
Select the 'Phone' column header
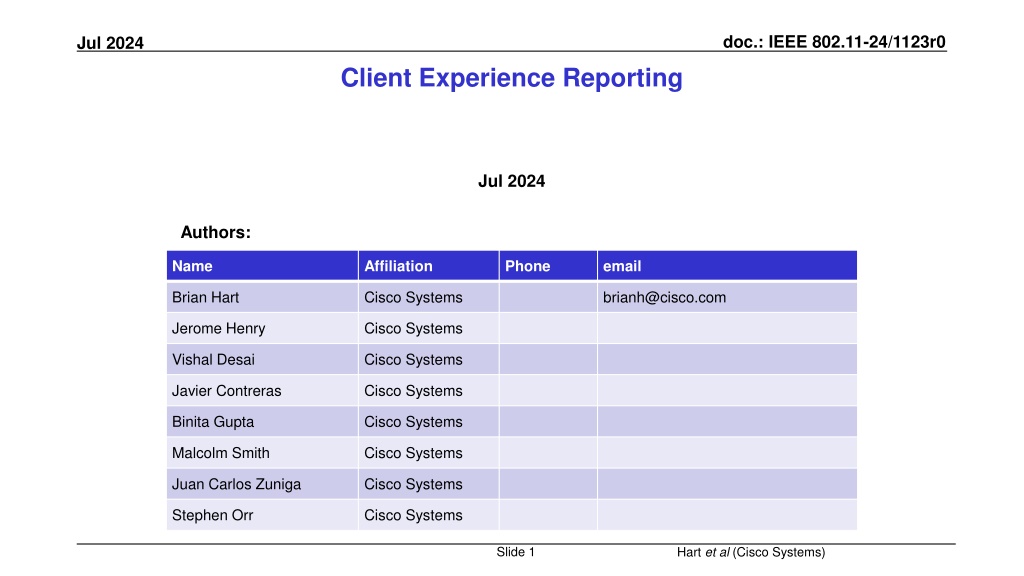click(x=527, y=266)
